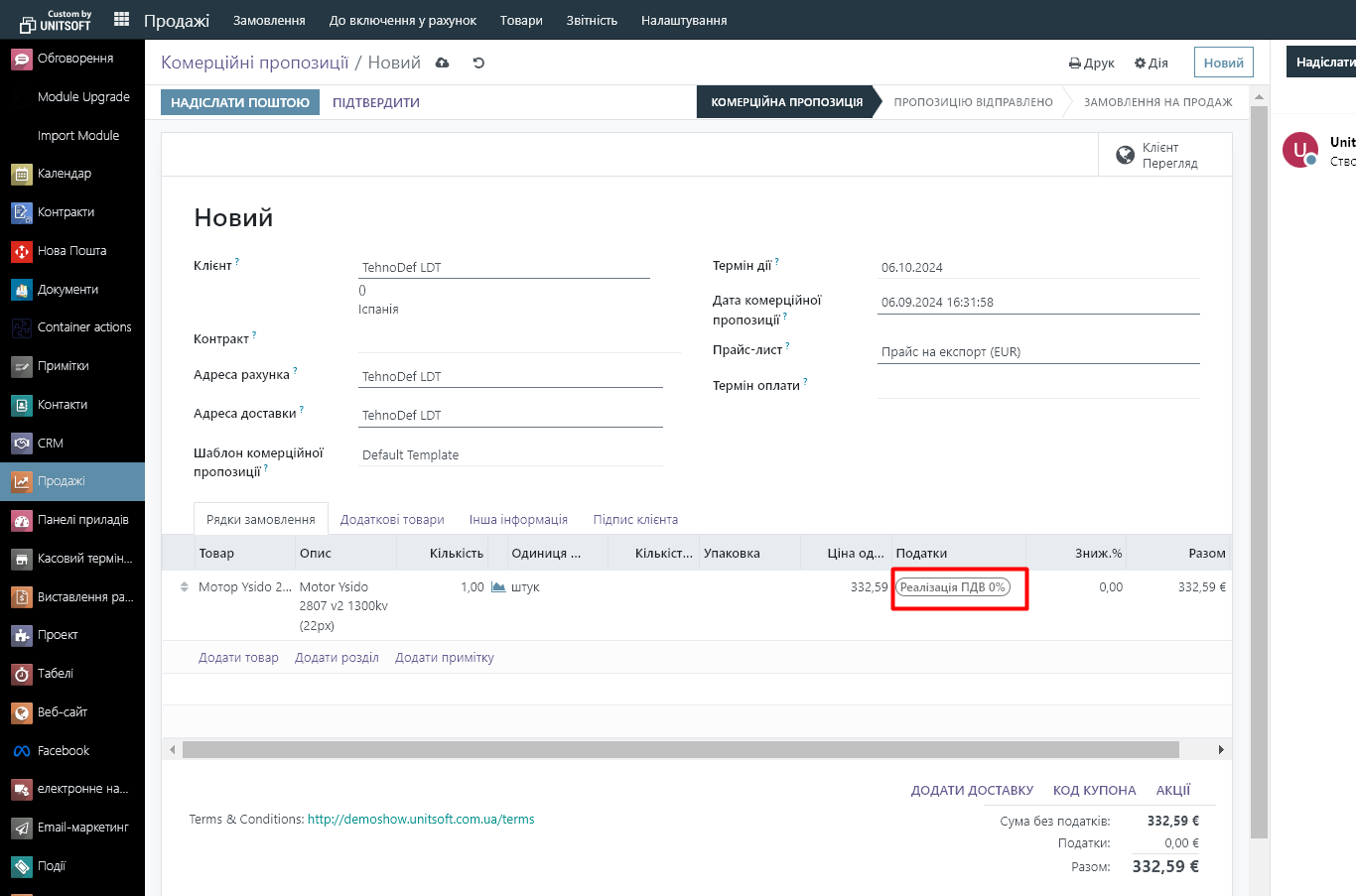Open the apps grid menu icon
The image size is (1356, 896).
122,19
